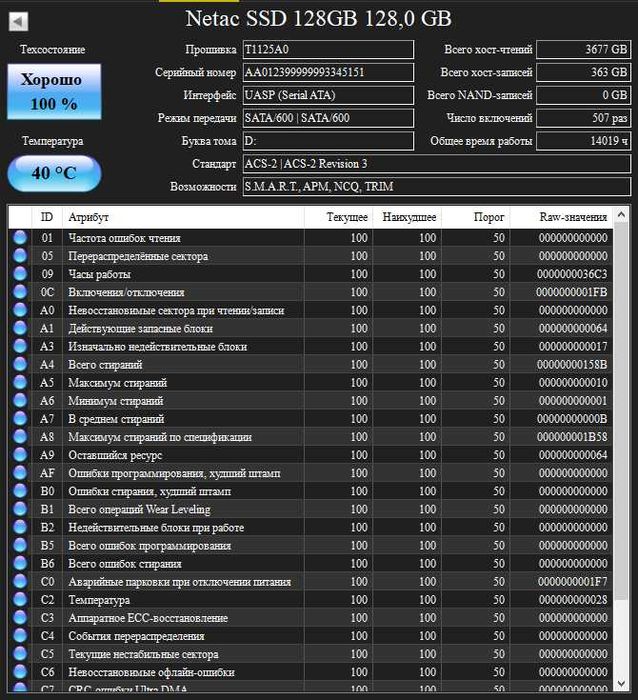Click status orb for attribute C5

click(20, 654)
